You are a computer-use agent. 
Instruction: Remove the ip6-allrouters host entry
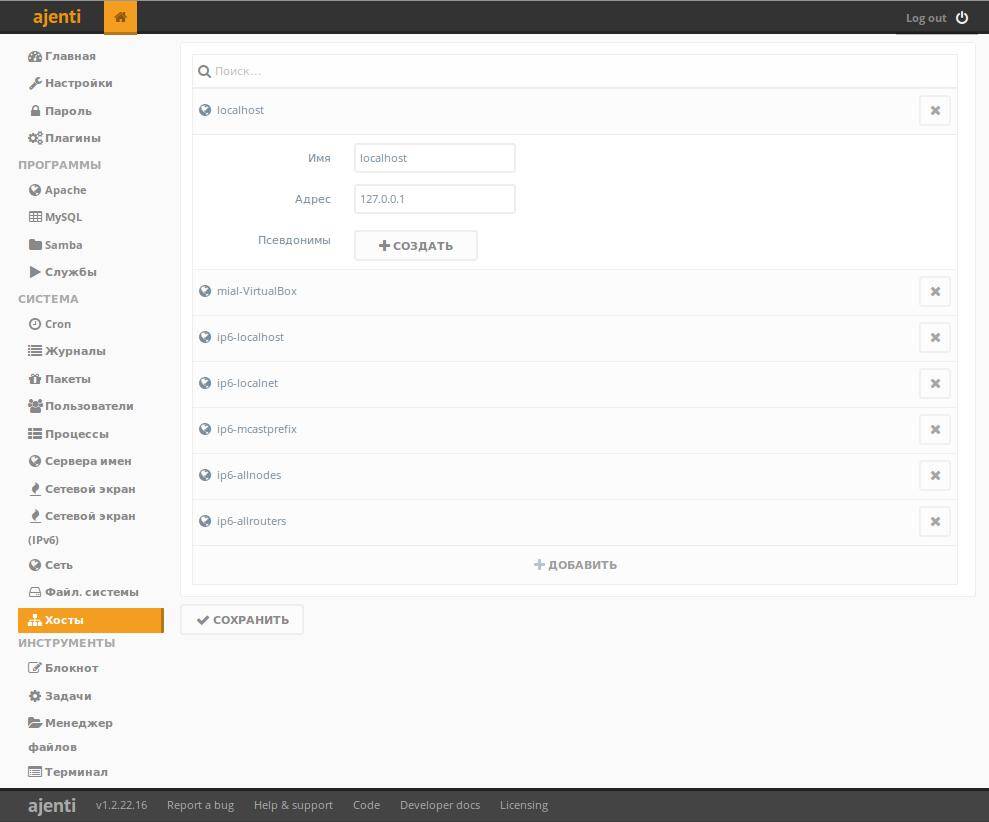934,522
